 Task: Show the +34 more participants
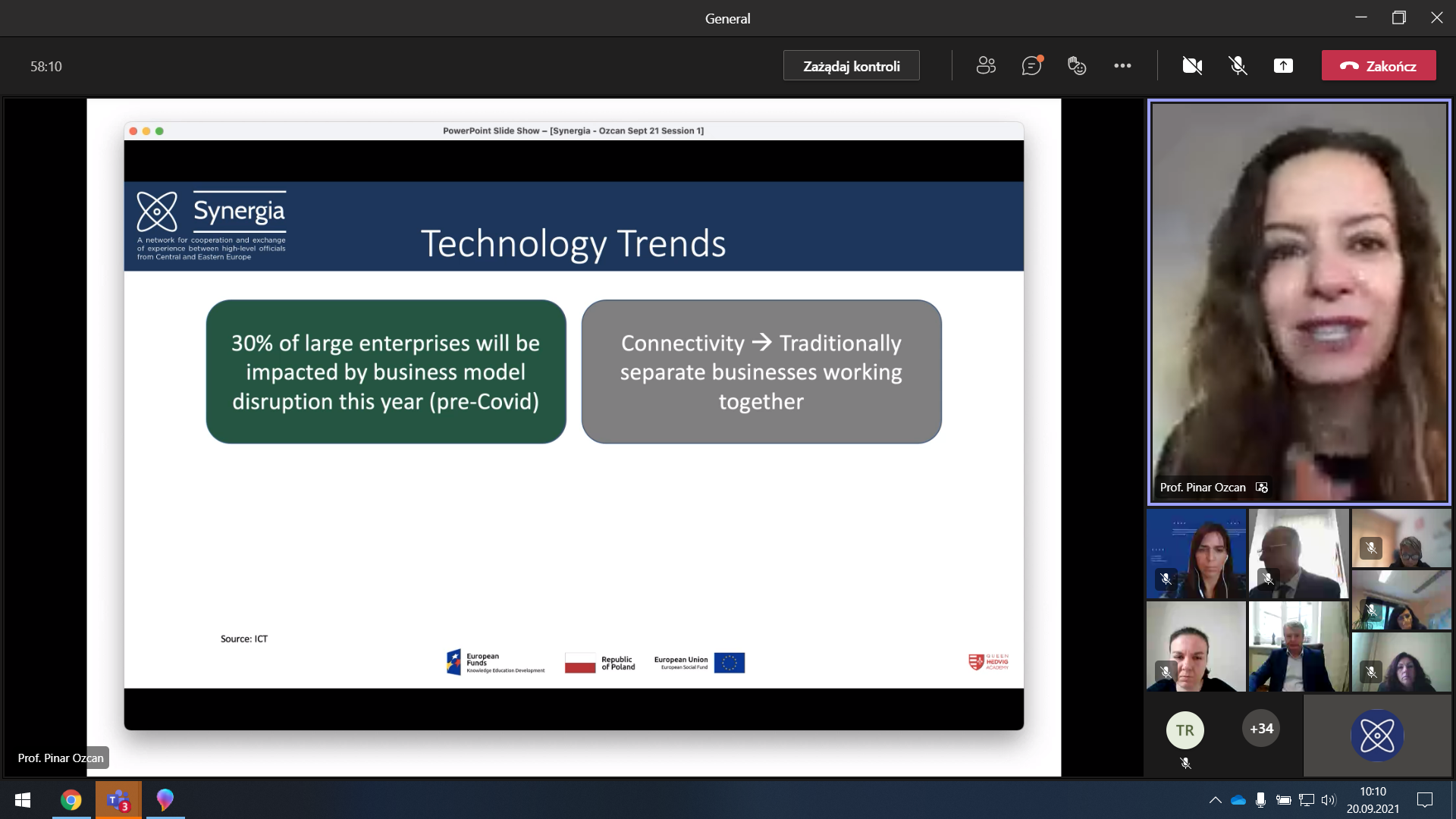click(x=1261, y=729)
